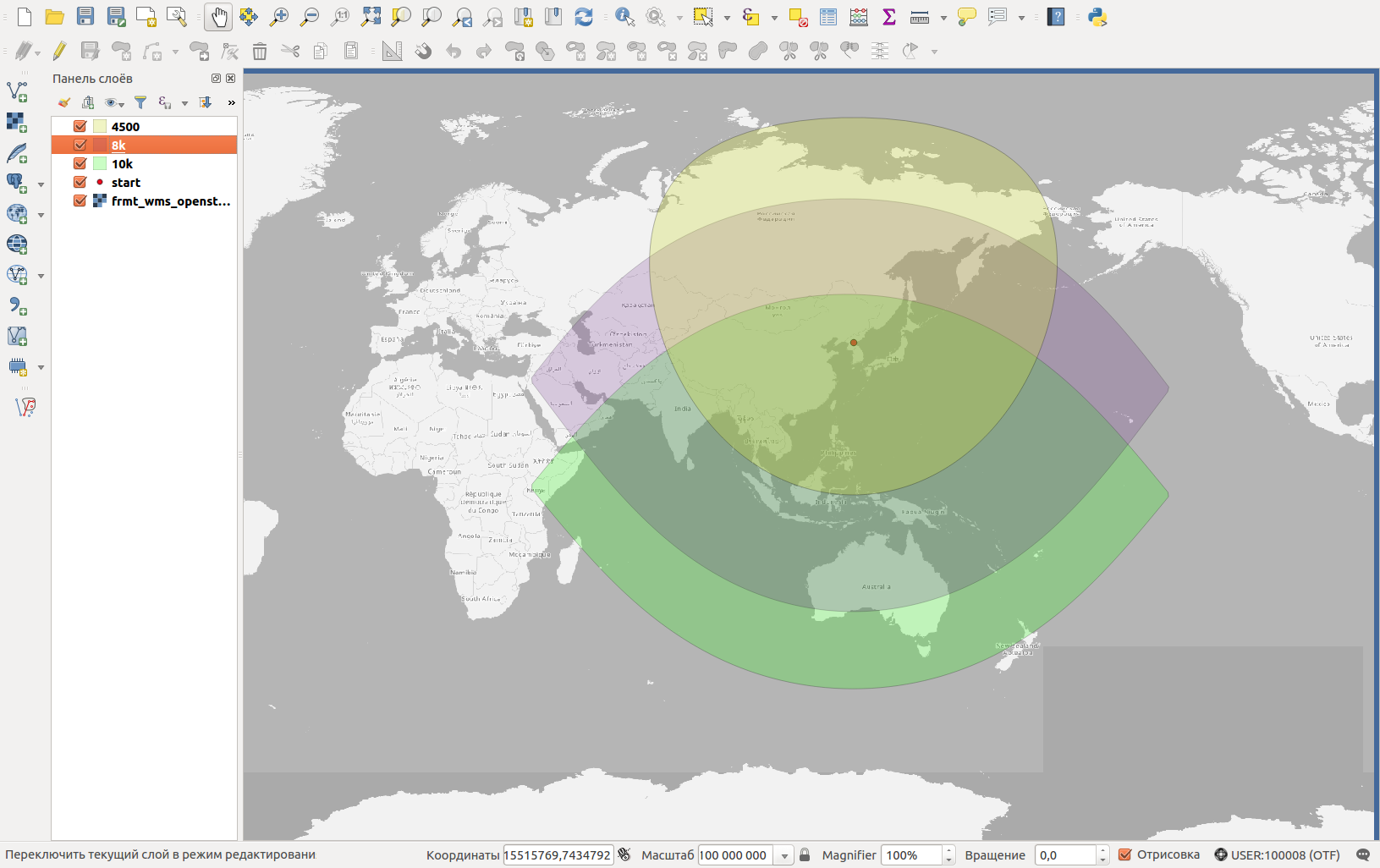Show more layers panel tools chevron

[231, 102]
